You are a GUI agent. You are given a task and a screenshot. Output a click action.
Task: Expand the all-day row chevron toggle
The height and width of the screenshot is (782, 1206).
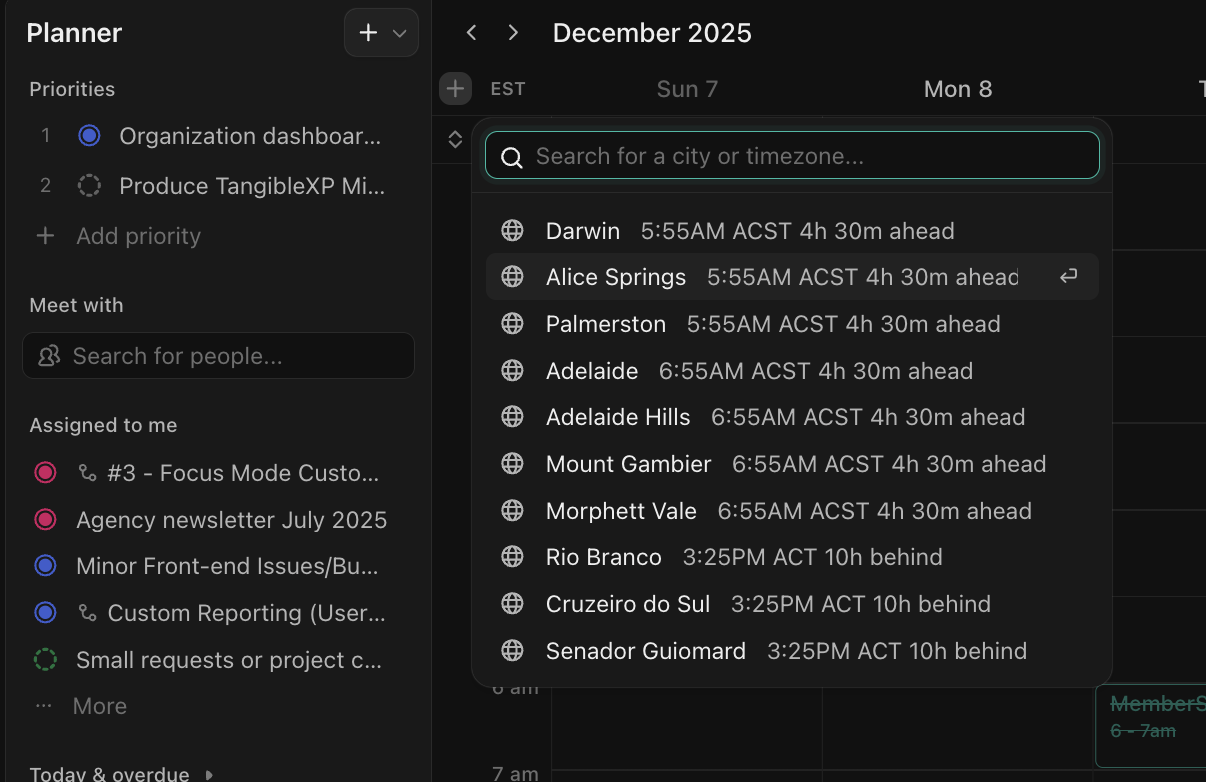455,139
